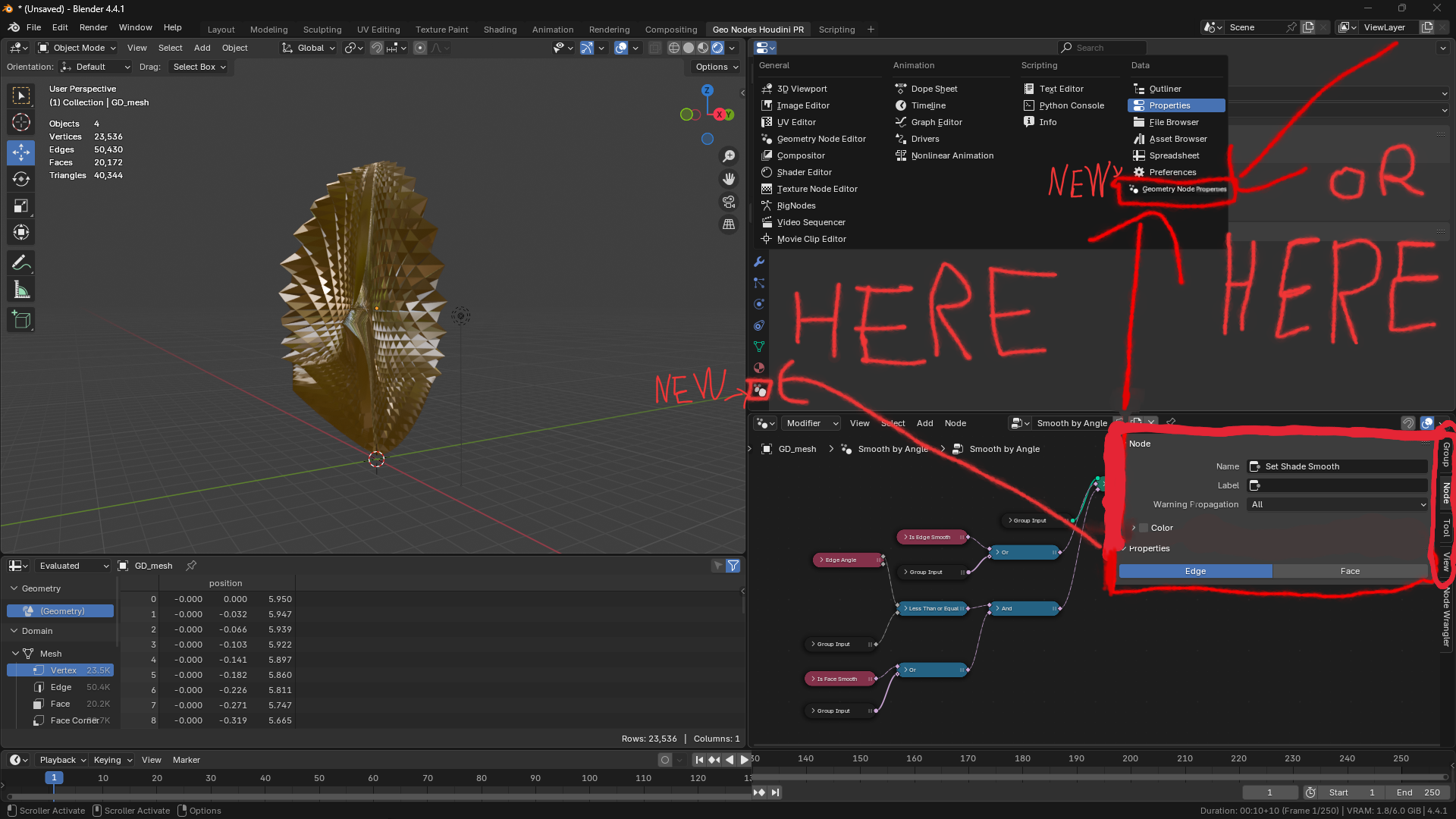Click the viewport Options button

(x=717, y=67)
